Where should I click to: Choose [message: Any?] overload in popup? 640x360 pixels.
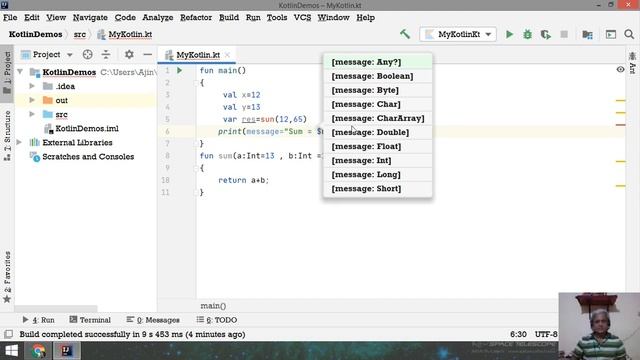pyautogui.click(x=378, y=62)
